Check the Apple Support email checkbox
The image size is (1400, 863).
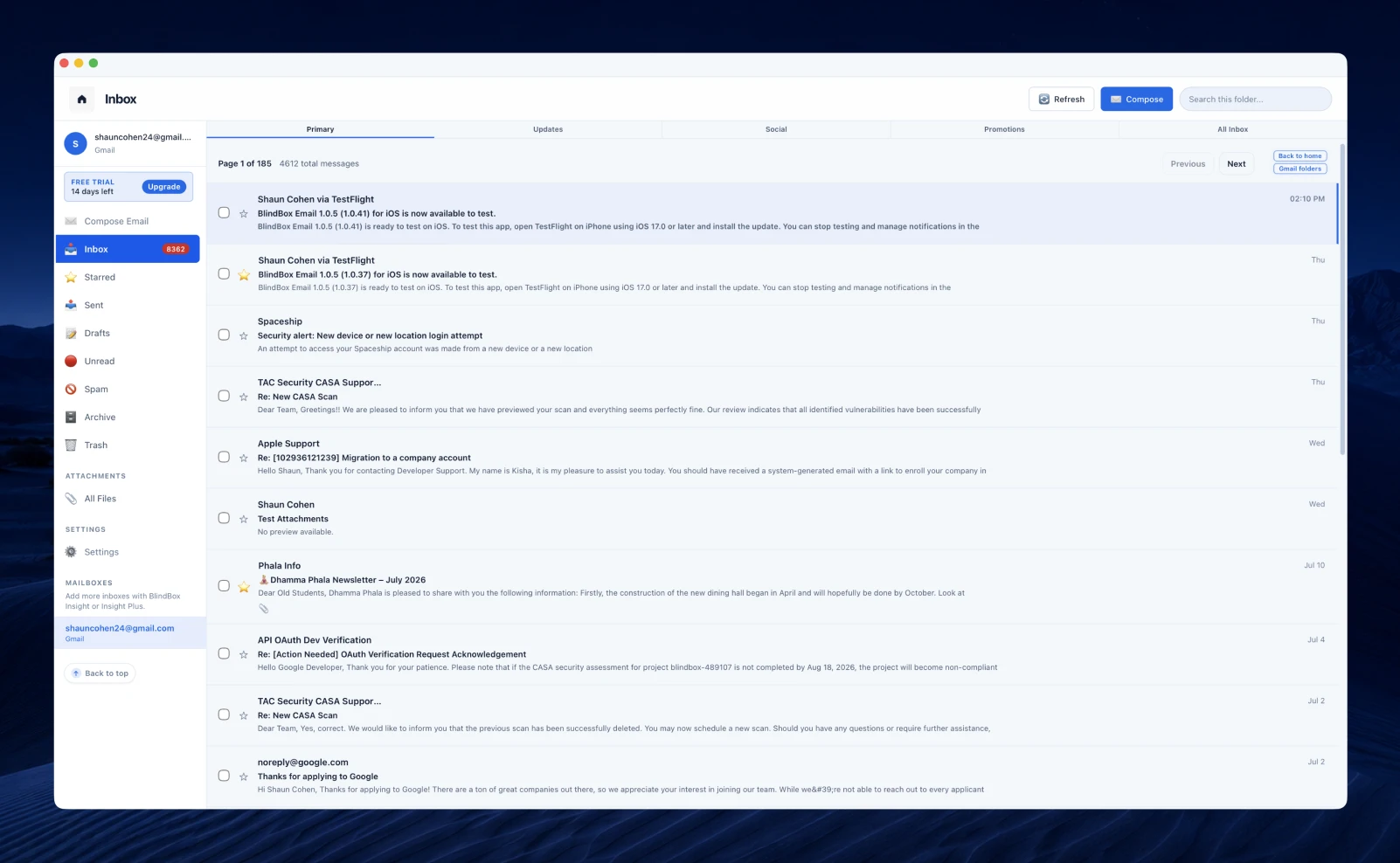point(224,458)
